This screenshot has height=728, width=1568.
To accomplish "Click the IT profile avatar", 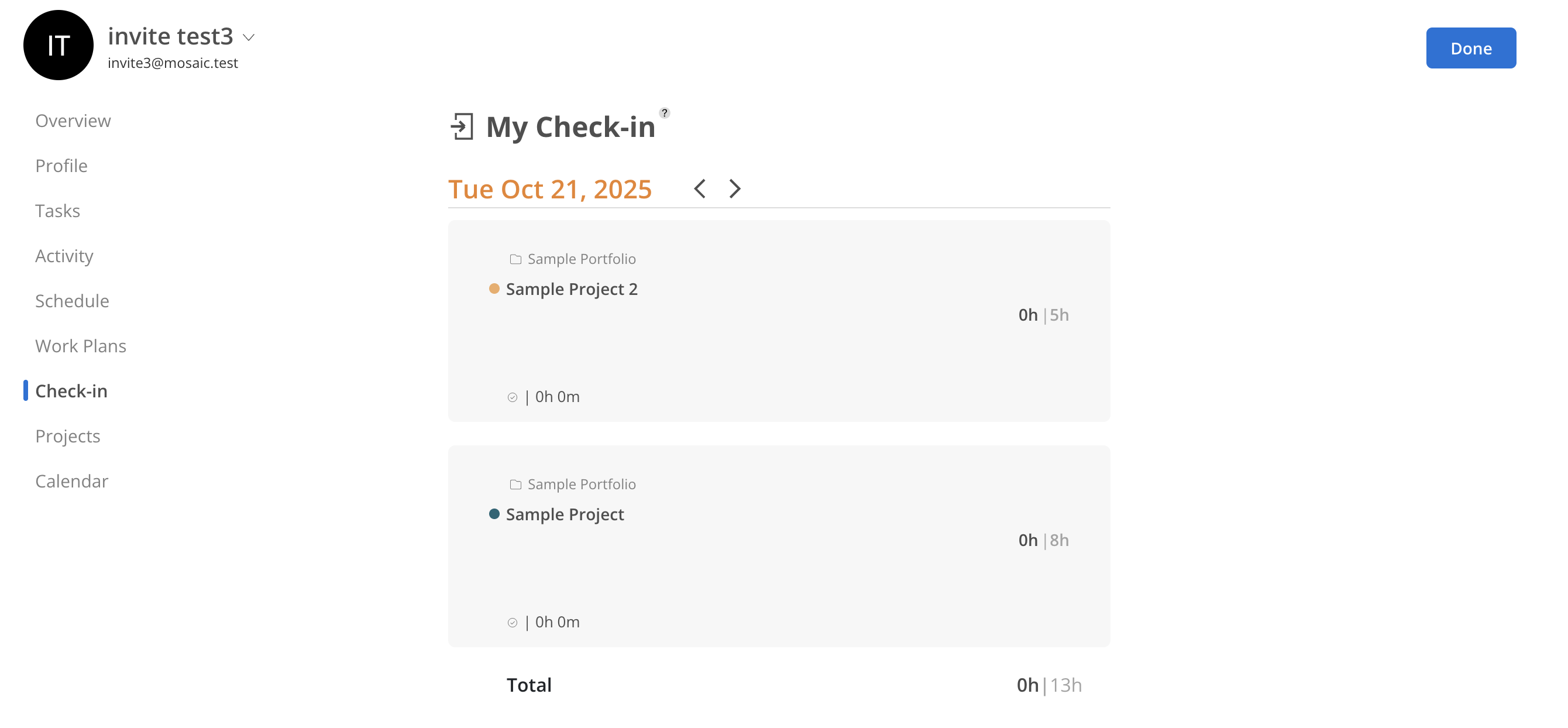I will pos(59,45).
